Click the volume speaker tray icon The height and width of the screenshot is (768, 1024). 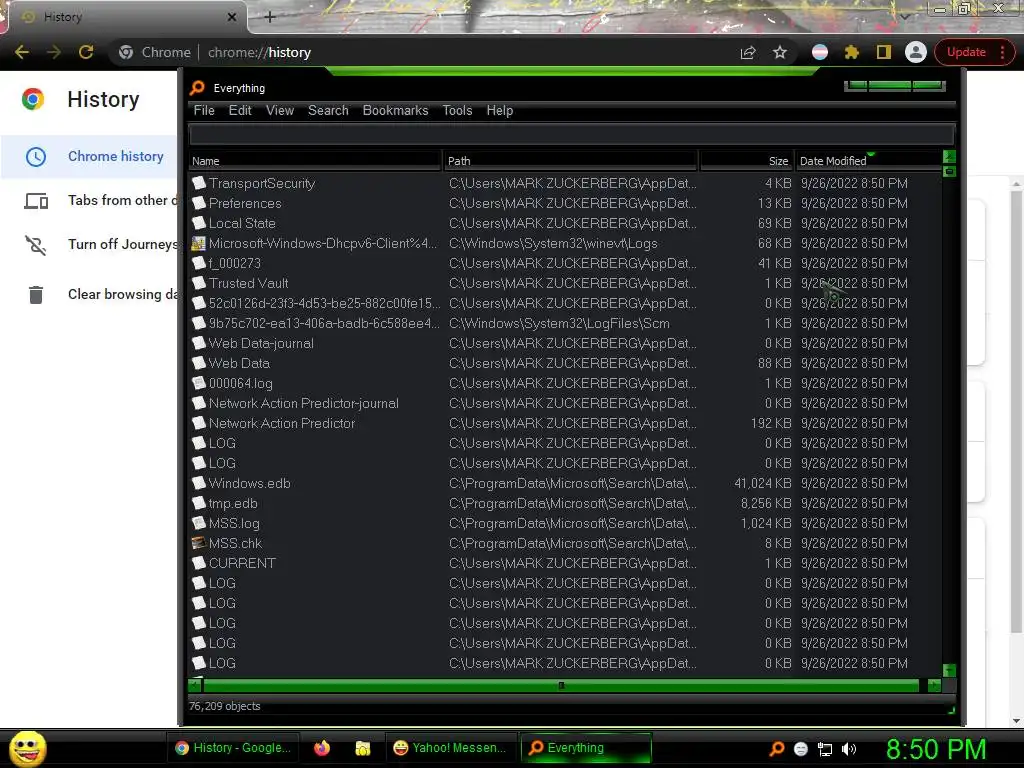pyautogui.click(x=849, y=749)
